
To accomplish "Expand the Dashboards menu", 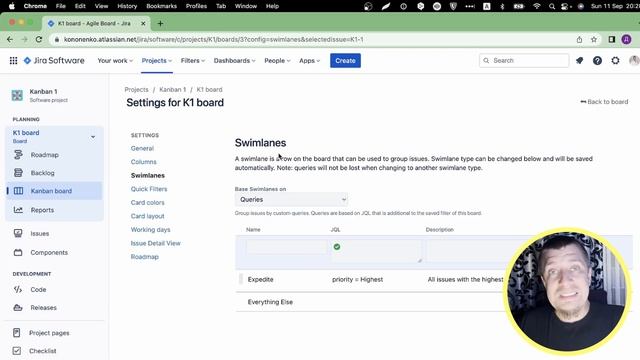I will [x=235, y=60].
